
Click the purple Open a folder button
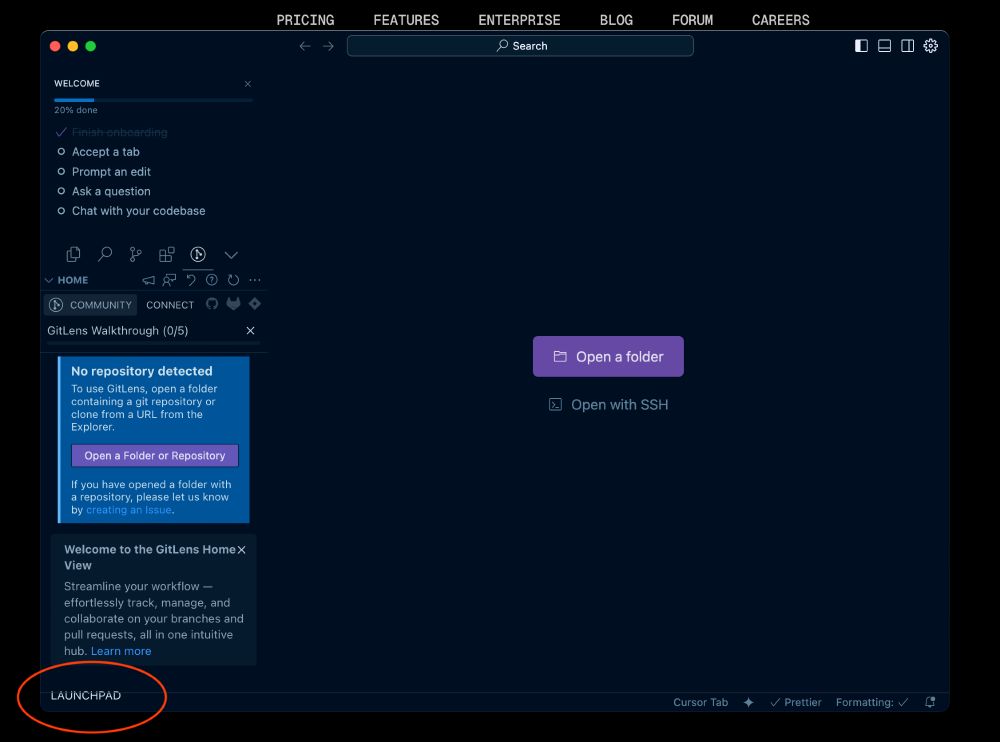(608, 357)
